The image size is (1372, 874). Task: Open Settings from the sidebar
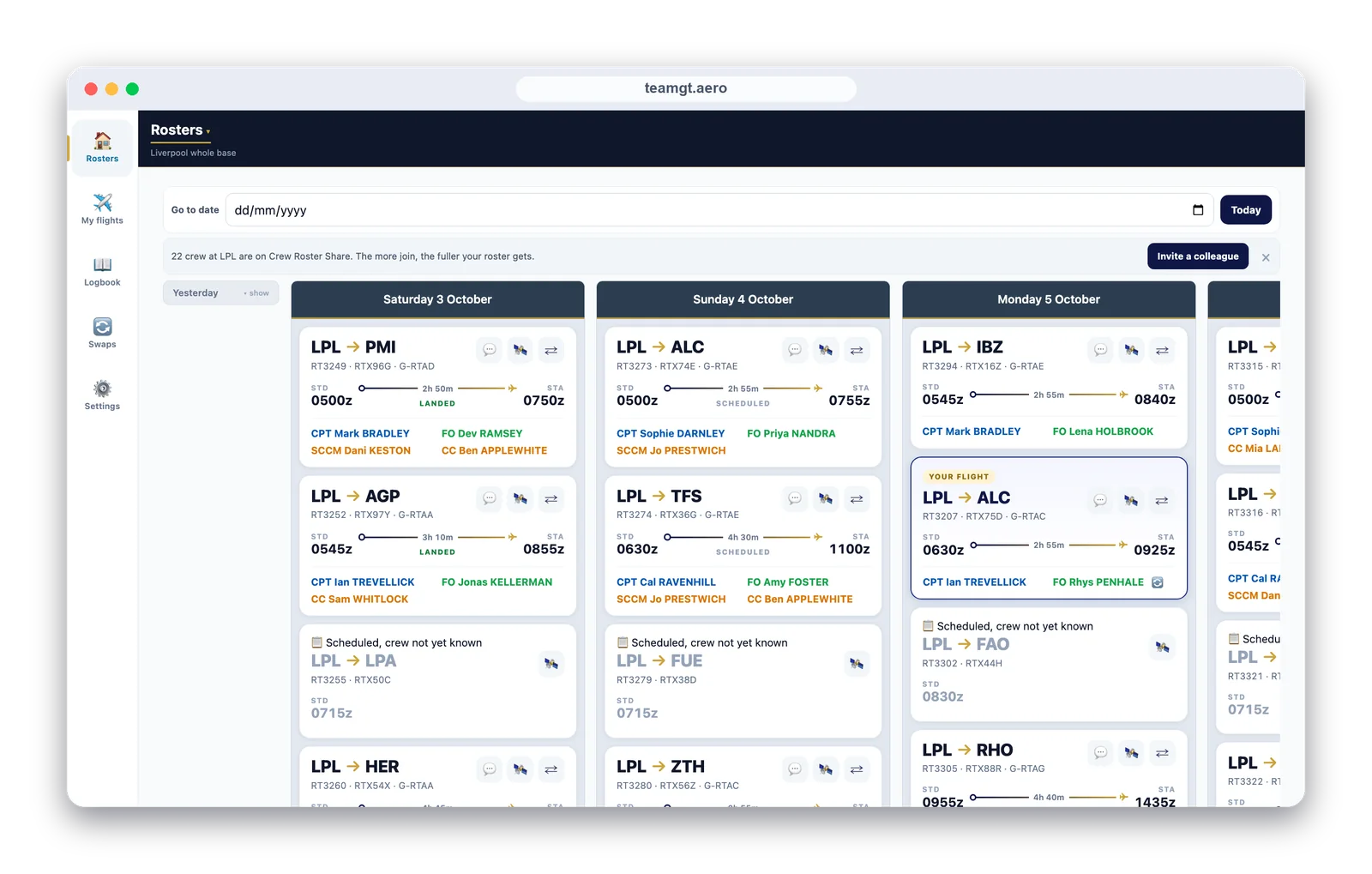point(102,395)
